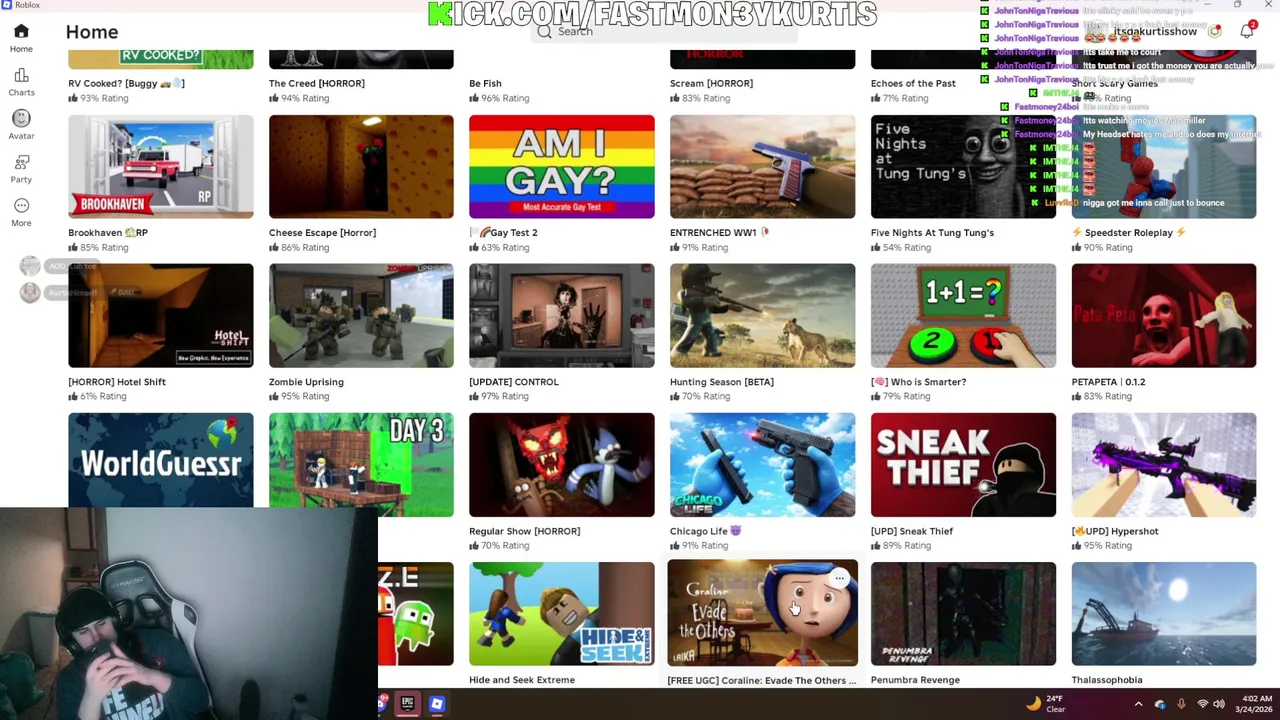Open the Party panel in sidebar

click(21, 168)
